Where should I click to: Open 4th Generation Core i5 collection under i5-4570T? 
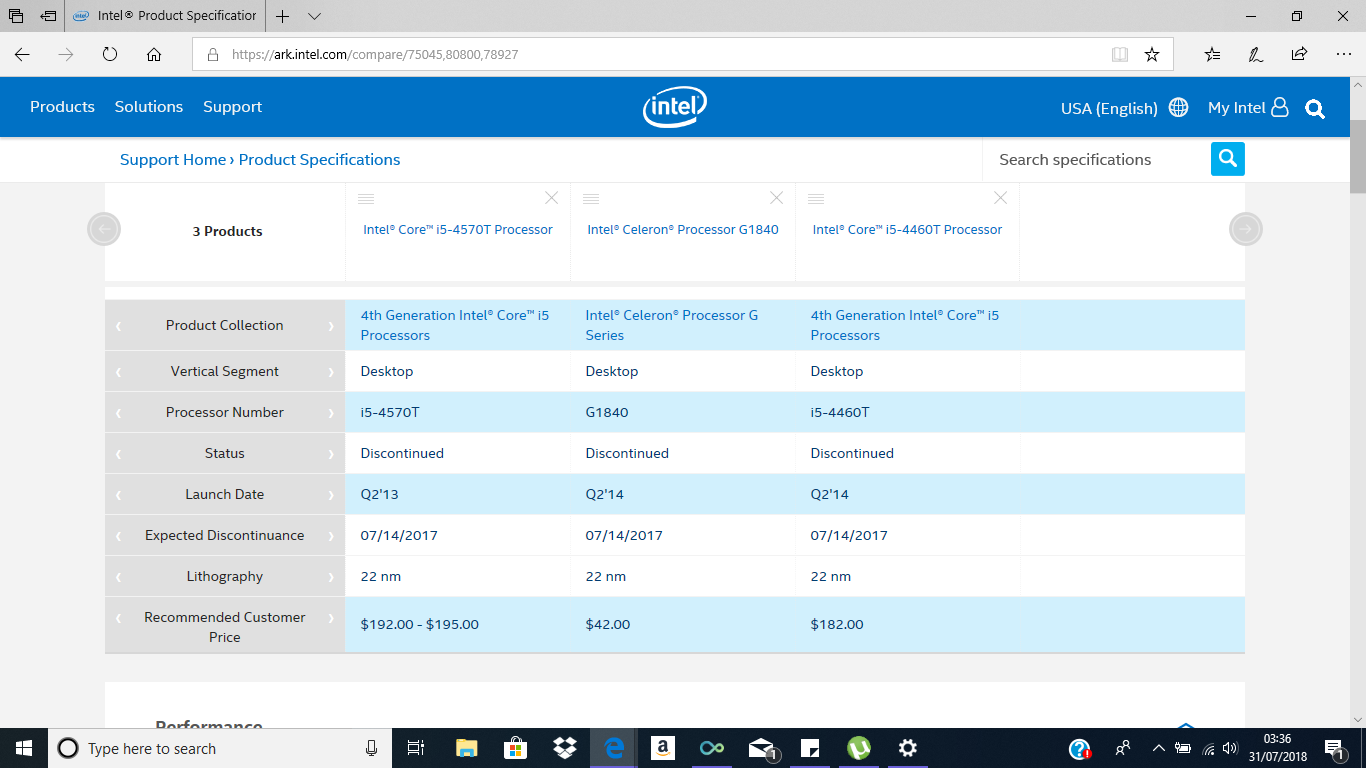click(x=455, y=325)
